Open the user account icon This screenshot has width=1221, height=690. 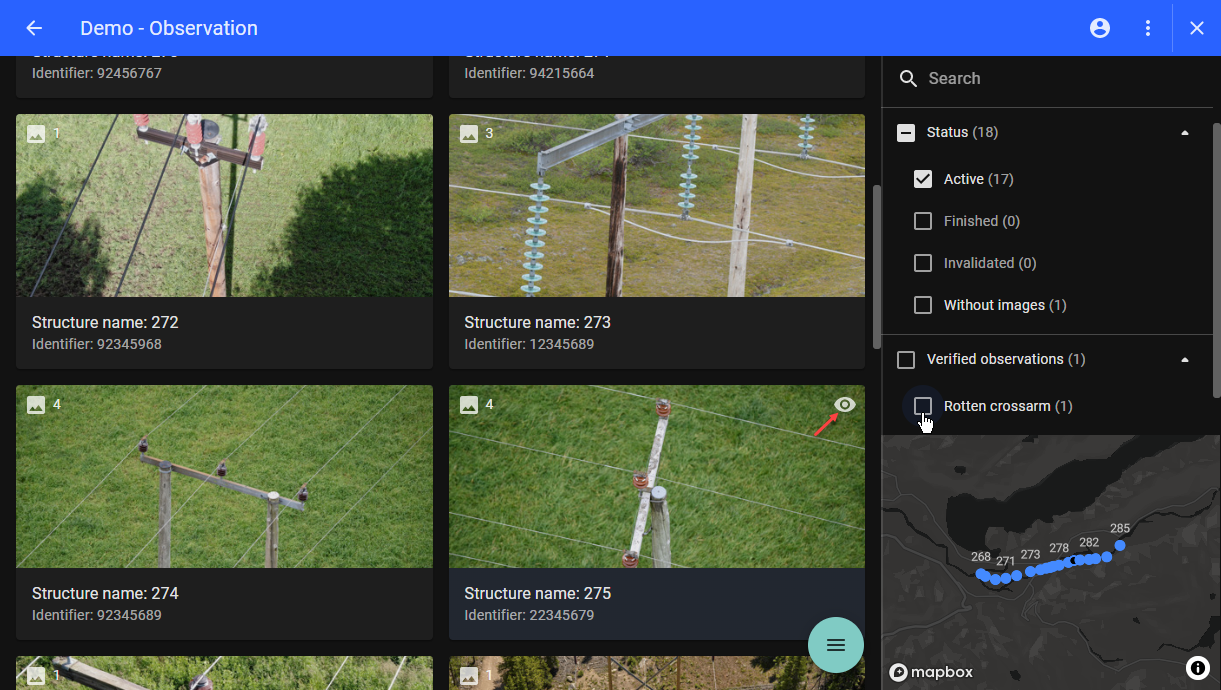(x=1100, y=28)
